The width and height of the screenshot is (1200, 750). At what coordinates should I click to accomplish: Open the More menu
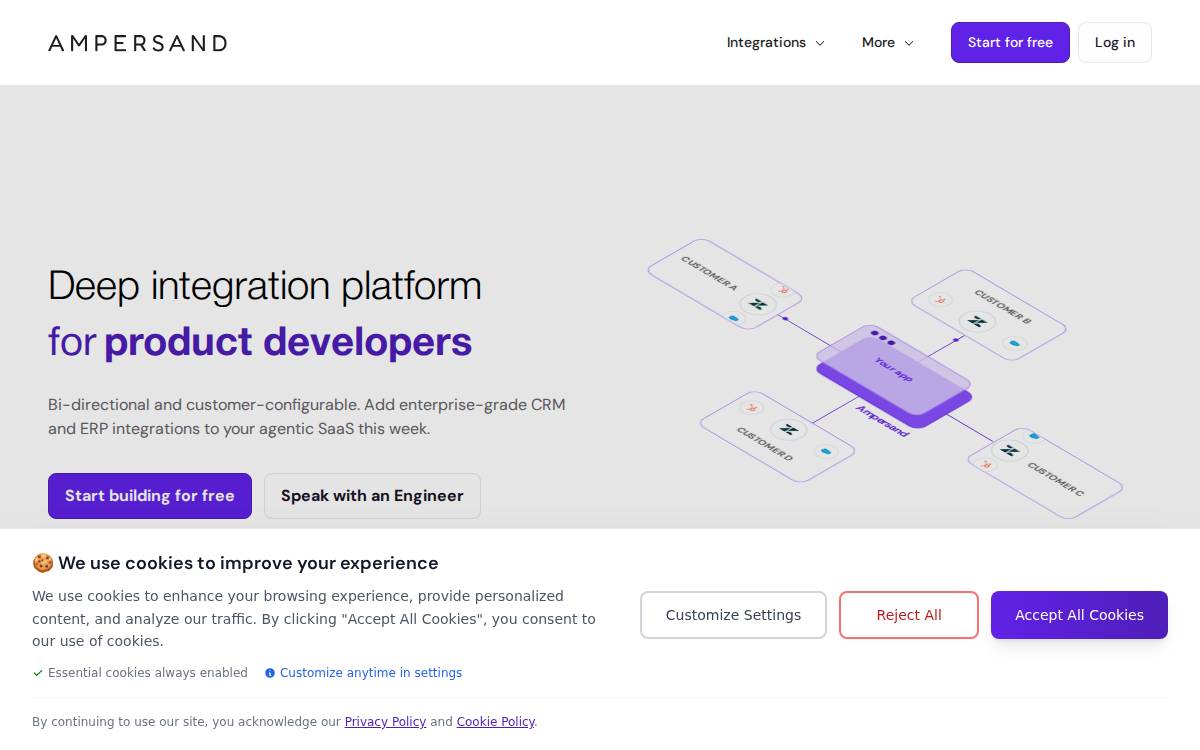coord(888,42)
